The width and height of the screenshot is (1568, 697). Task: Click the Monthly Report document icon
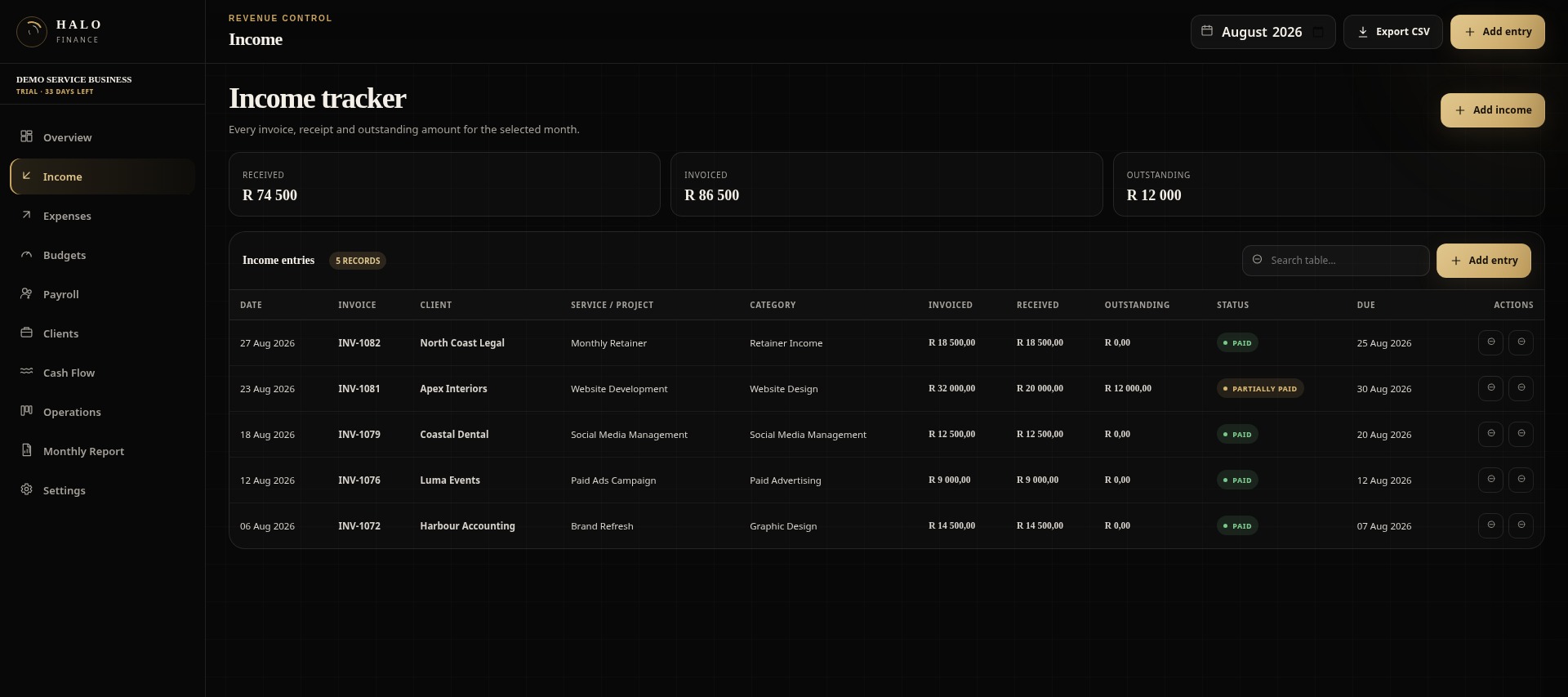click(x=27, y=450)
